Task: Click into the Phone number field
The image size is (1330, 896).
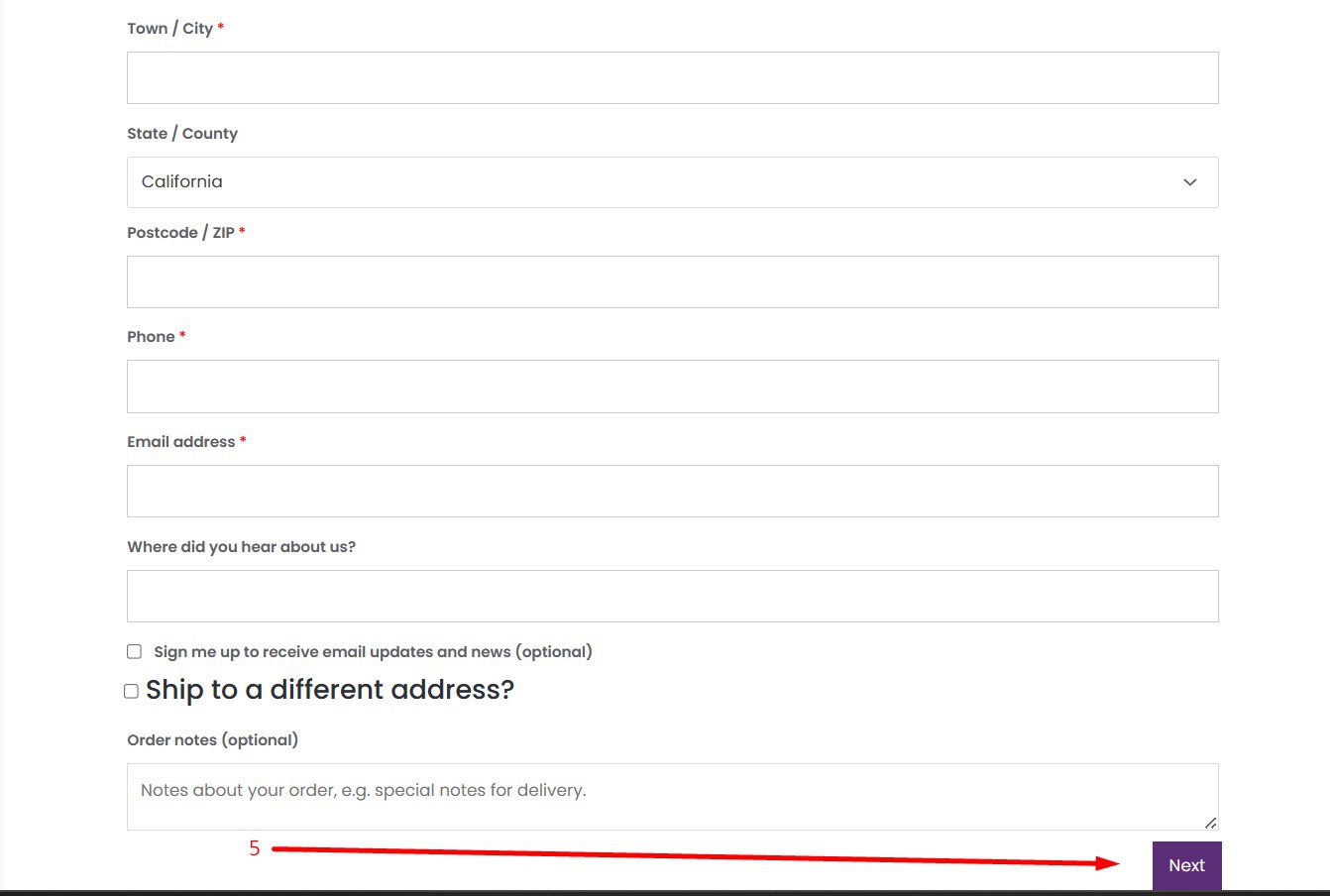Action: (x=672, y=387)
